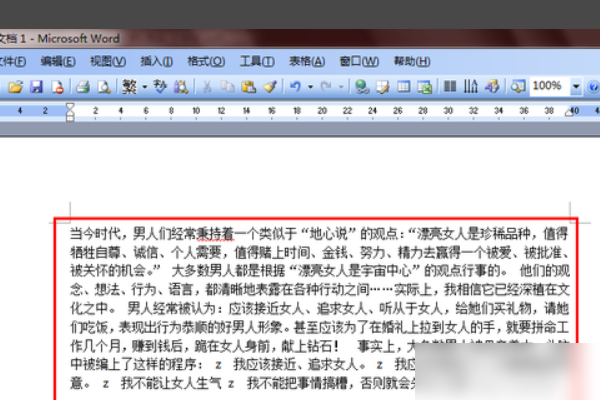The height and width of the screenshot is (400, 600).
Task: Click the Insert Table icon
Action: coord(403,87)
